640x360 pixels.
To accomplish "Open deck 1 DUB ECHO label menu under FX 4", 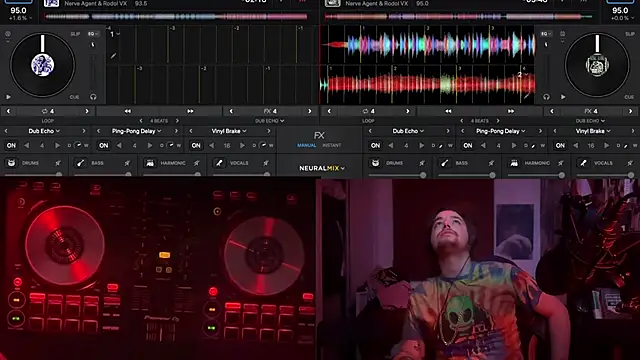I will 269,121.
